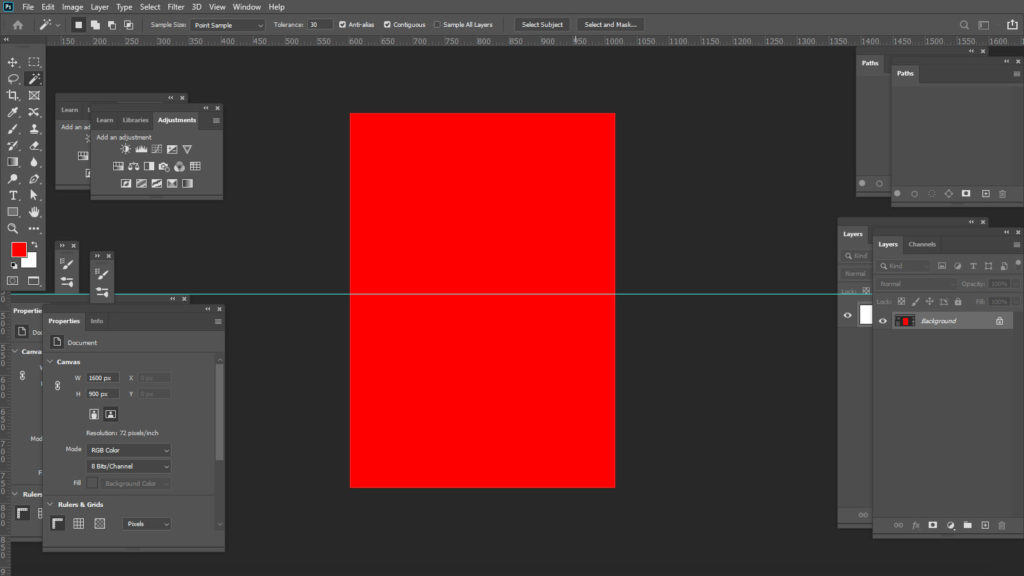Open the Pixels units dropdown
The image size is (1024, 576).
tap(146, 524)
